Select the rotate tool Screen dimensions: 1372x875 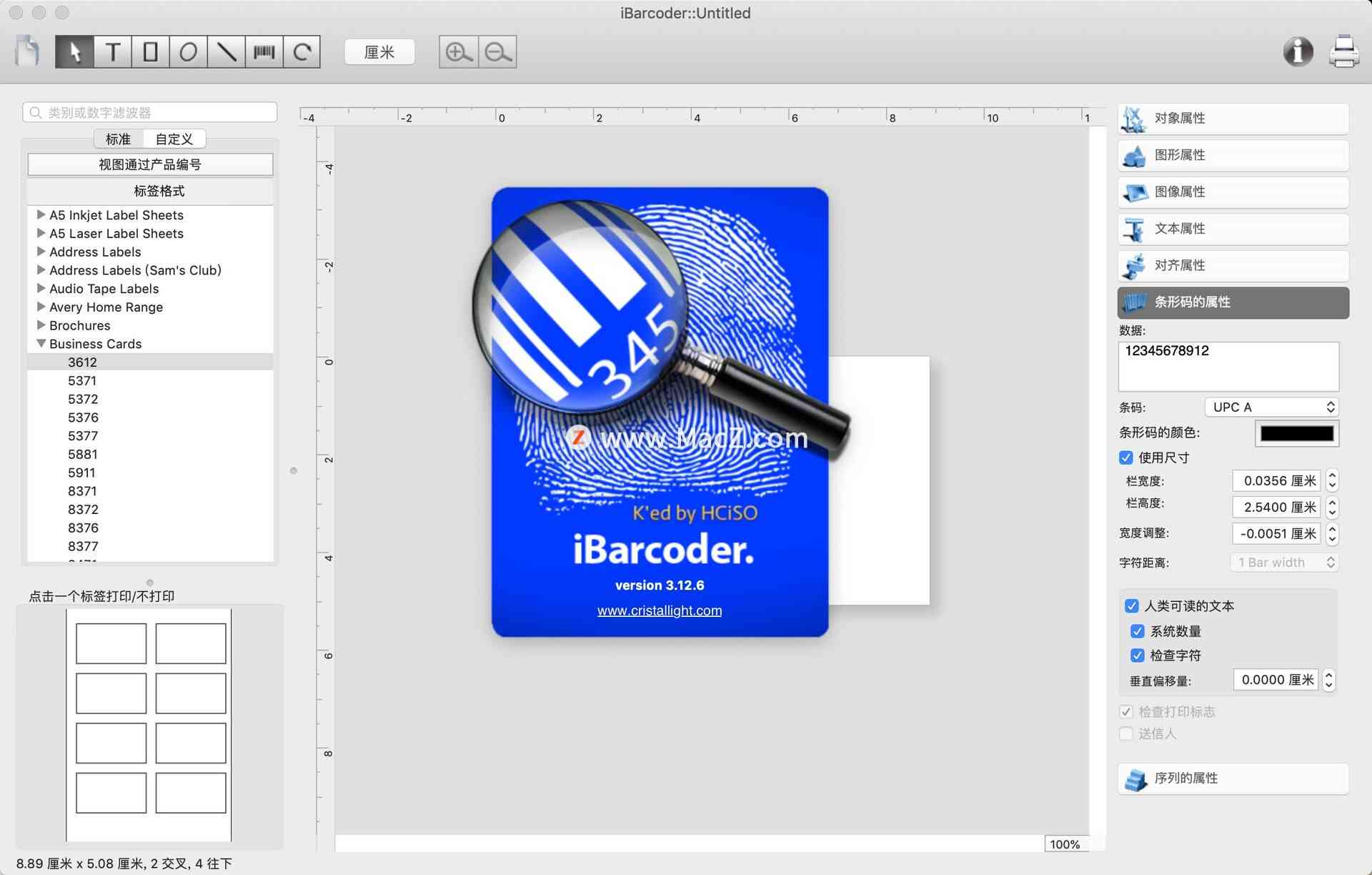click(x=302, y=51)
